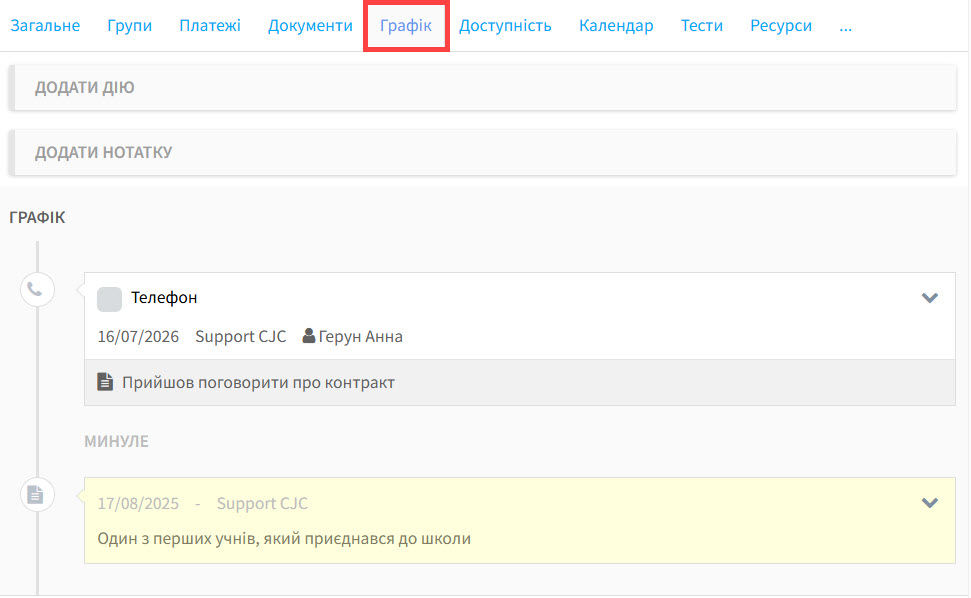
Task: Click the note icon on the timeline
Action: click(x=37, y=495)
